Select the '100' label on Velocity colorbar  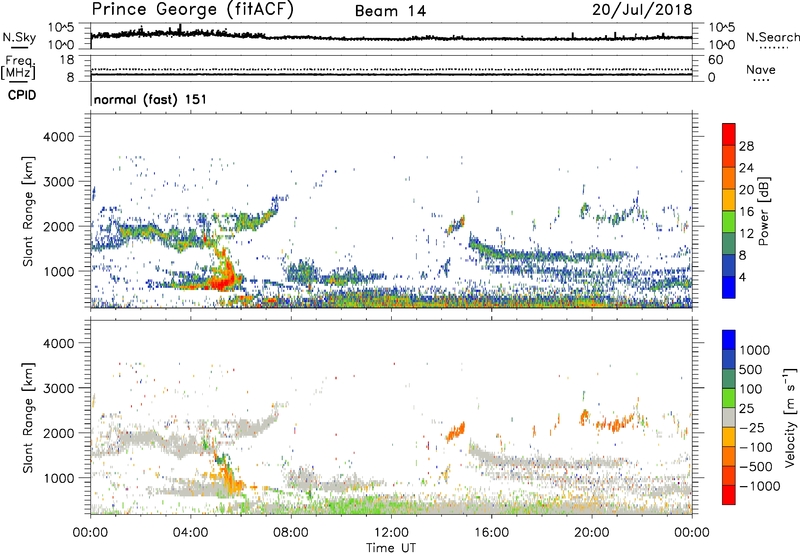point(751,389)
